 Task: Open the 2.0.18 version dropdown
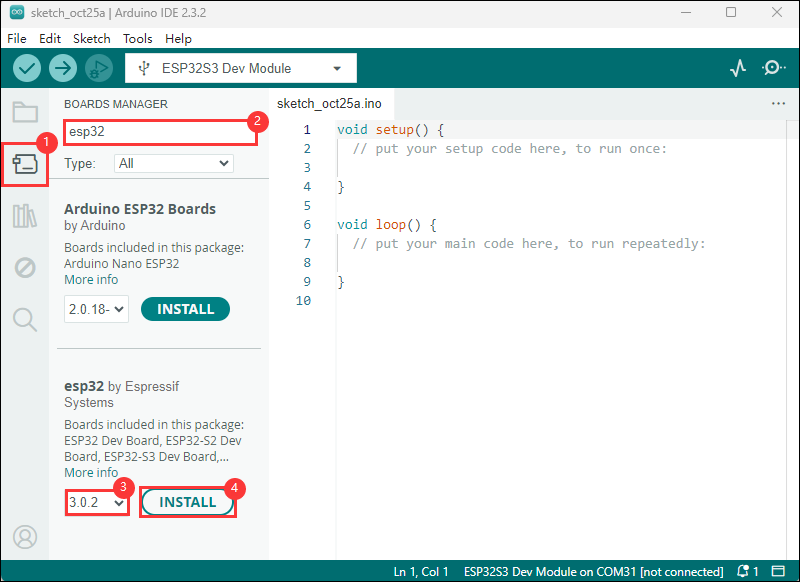(x=96, y=309)
